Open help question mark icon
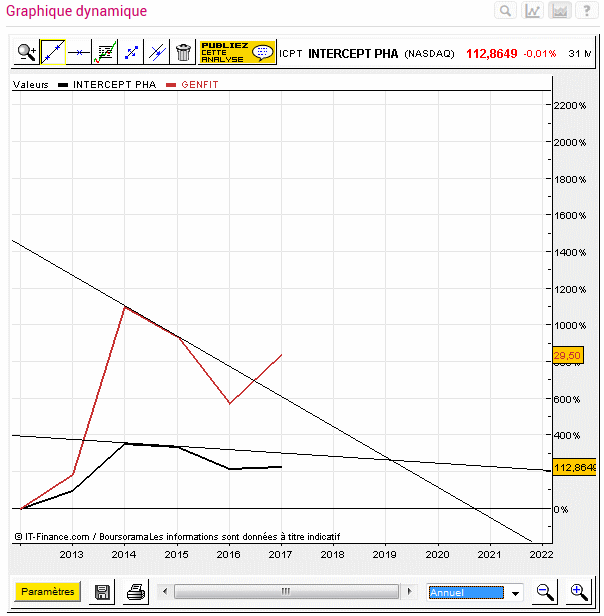Screen dimensions: 604x616 586,11
